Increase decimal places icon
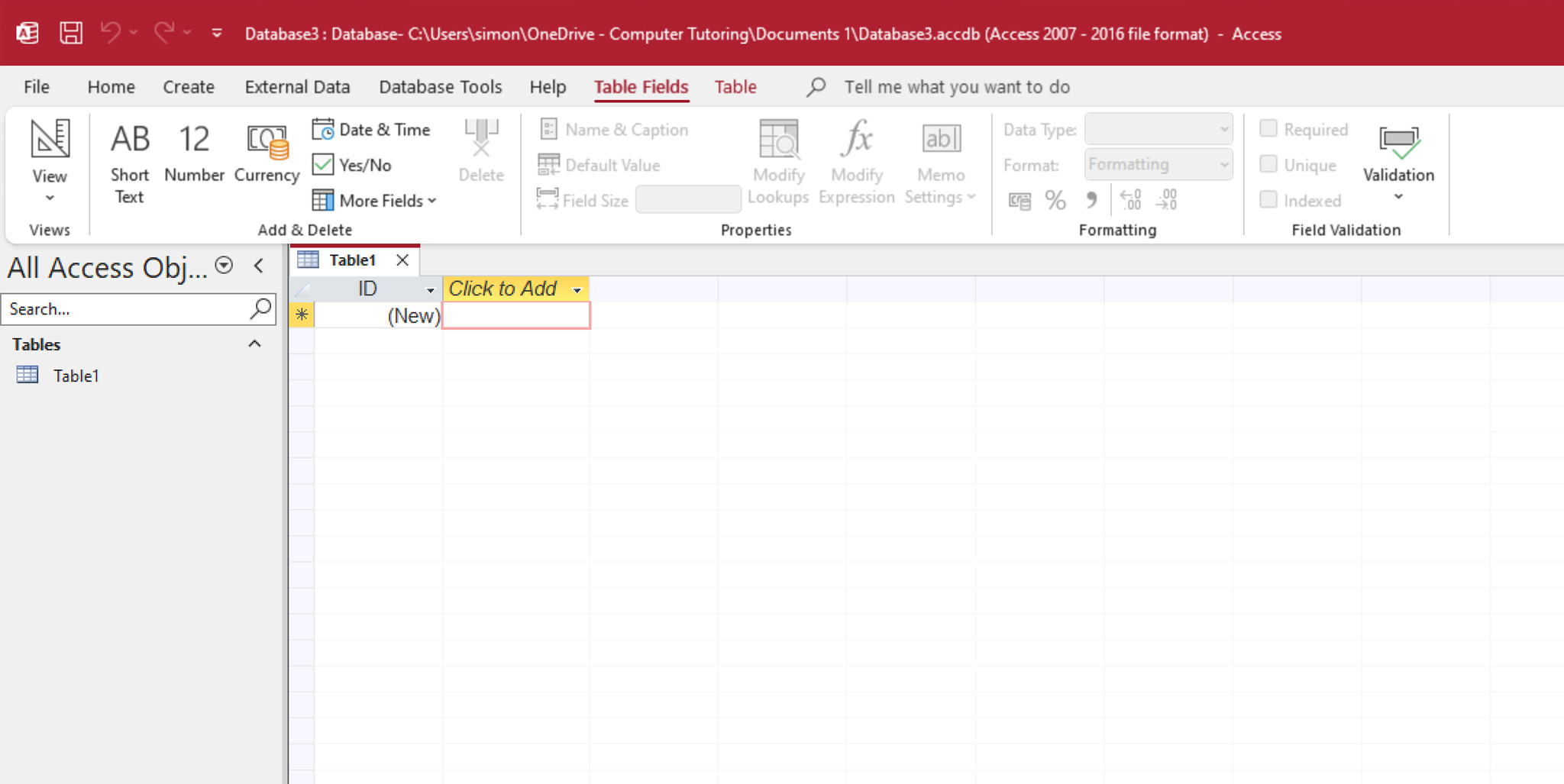 1130,200
